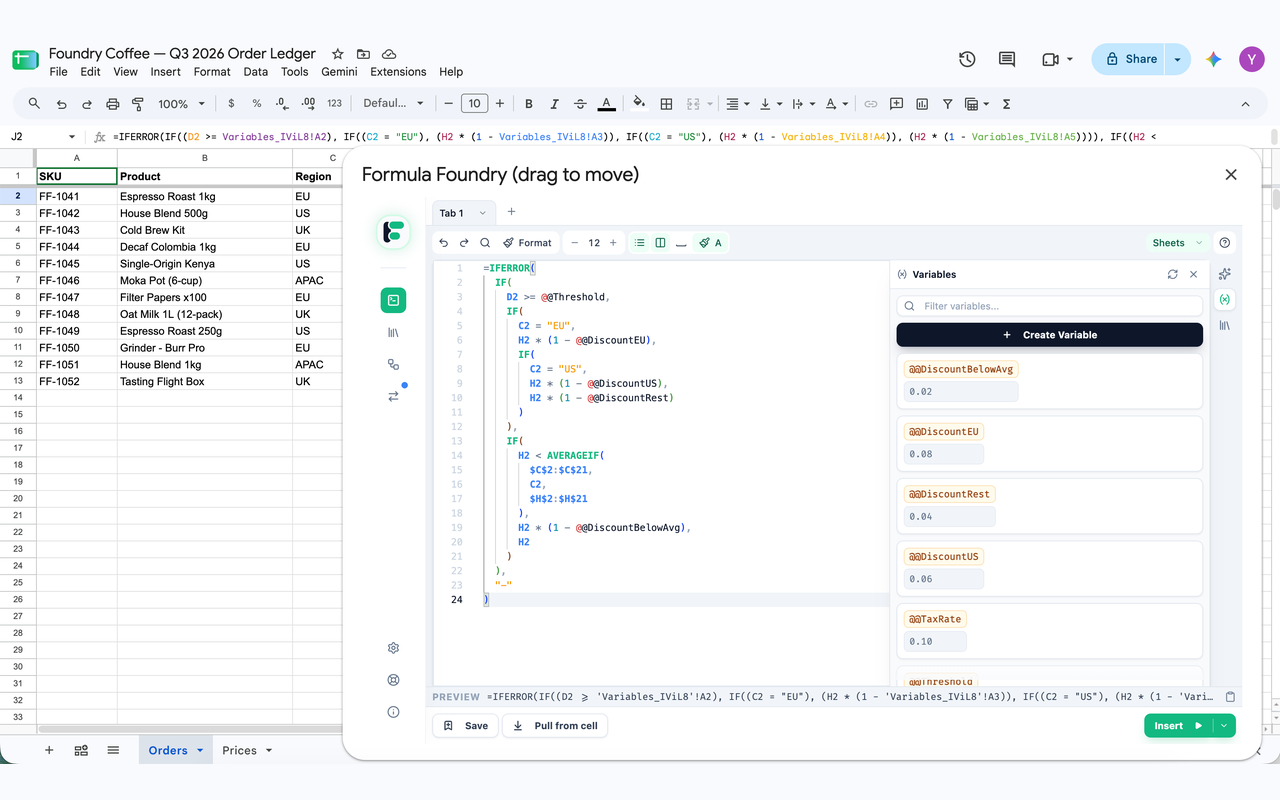1280x800 pixels.
Task: Open the Format menu in Sheets menu bar
Action: point(212,72)
